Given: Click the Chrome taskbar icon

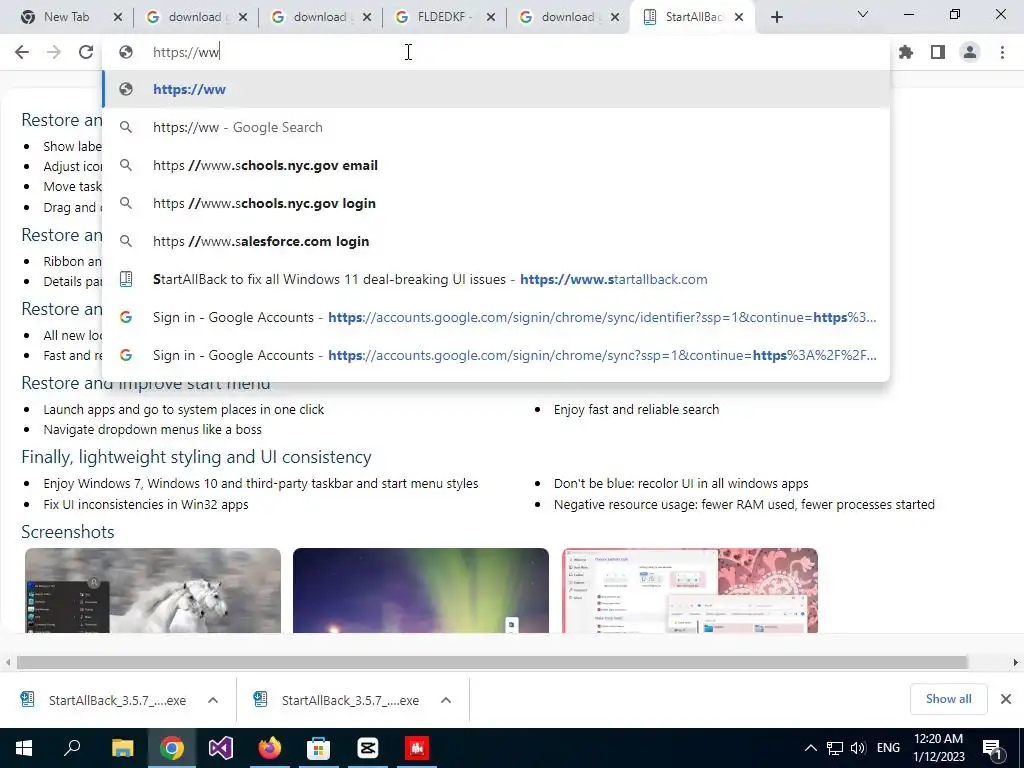Looking at the screenshot, I should (172, 748).
